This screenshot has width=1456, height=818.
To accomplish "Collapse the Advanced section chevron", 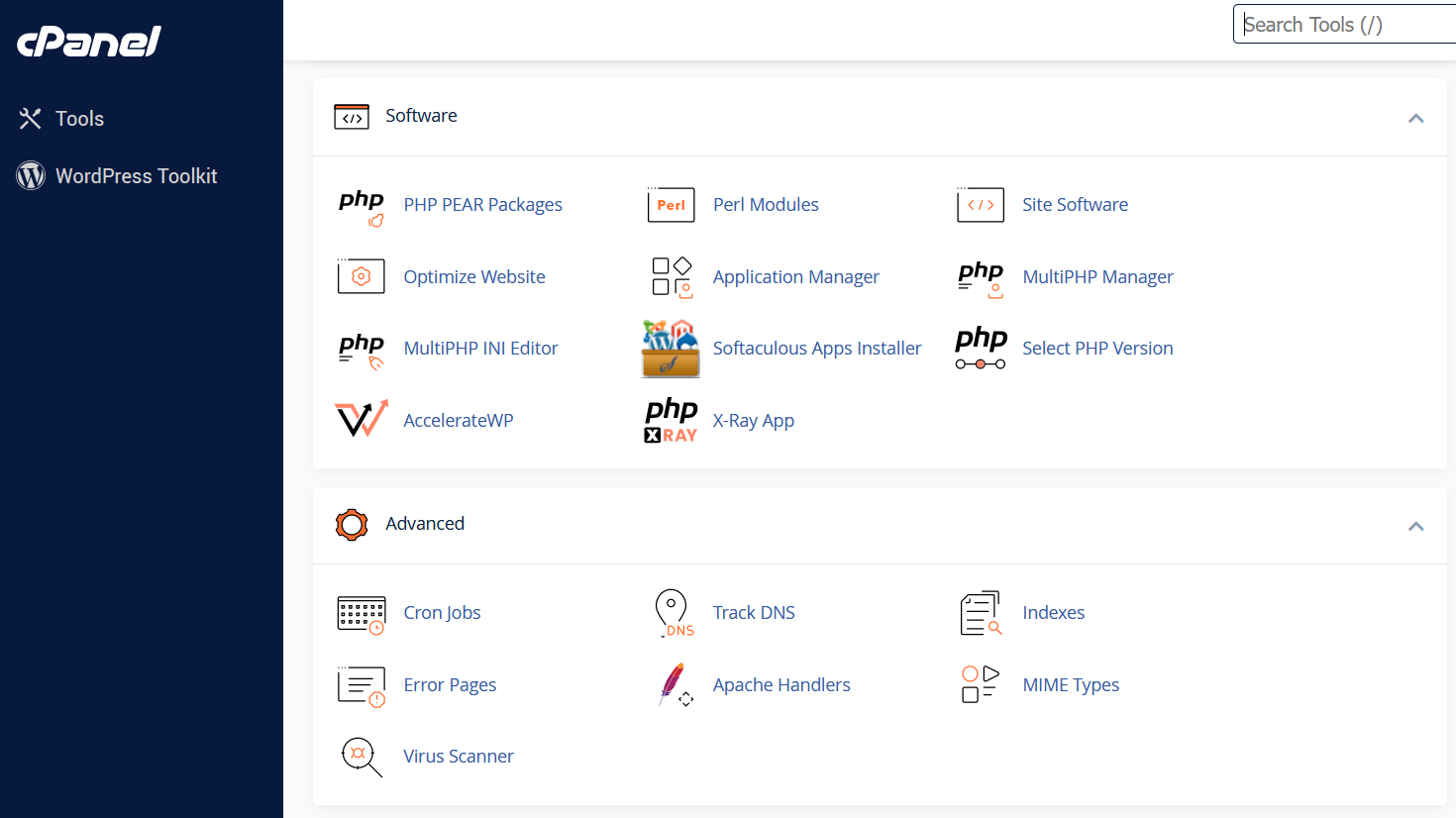I will [1415, 526].
